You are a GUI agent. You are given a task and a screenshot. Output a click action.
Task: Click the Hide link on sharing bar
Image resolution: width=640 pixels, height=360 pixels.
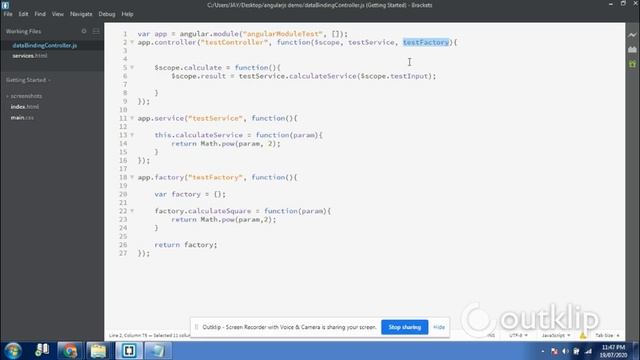pyautogui.click(x=439, y=327)
